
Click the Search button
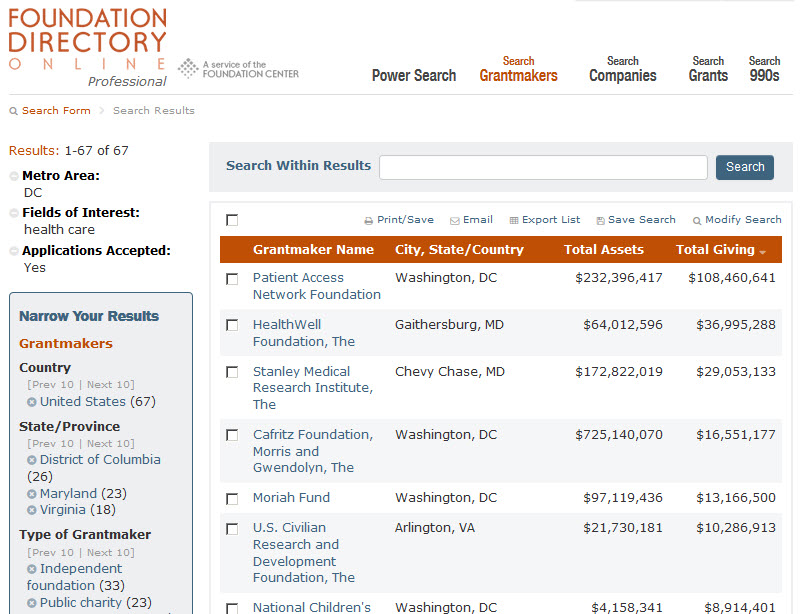pyautogui.click(x=744, y=167)
